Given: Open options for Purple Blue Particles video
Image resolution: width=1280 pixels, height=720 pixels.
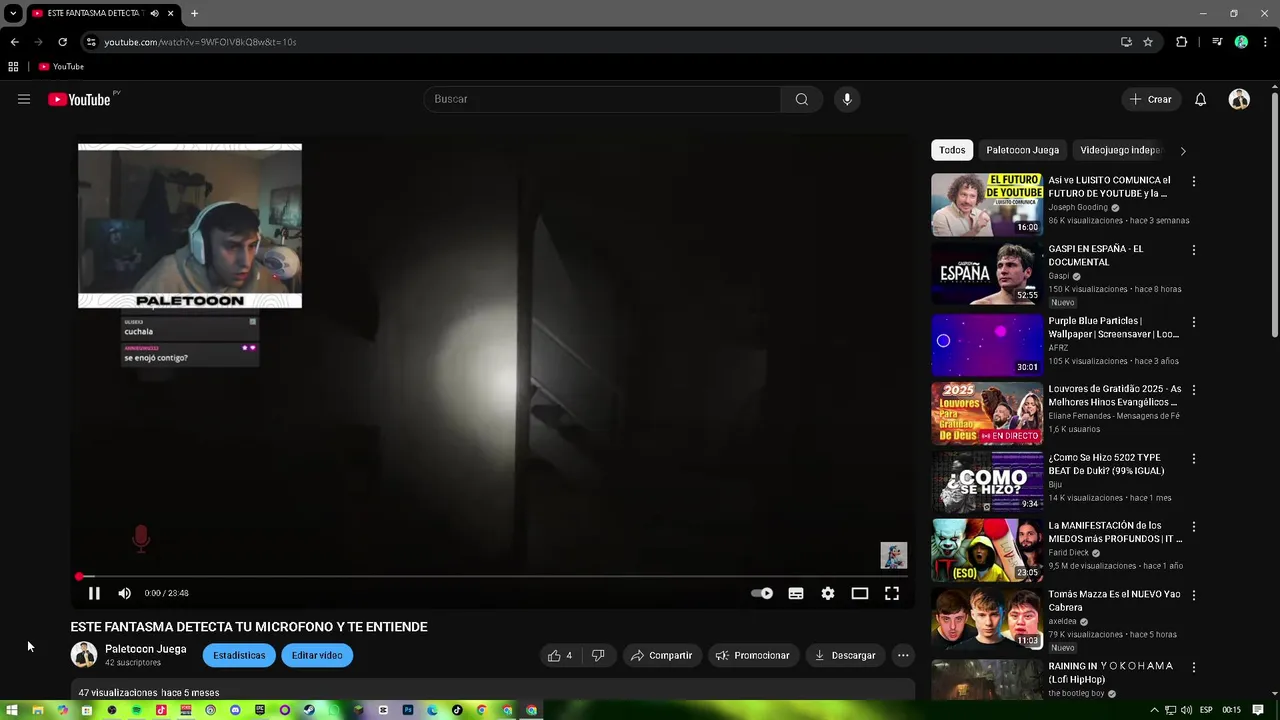Looking at the screenshot, I should (1193, 322).
